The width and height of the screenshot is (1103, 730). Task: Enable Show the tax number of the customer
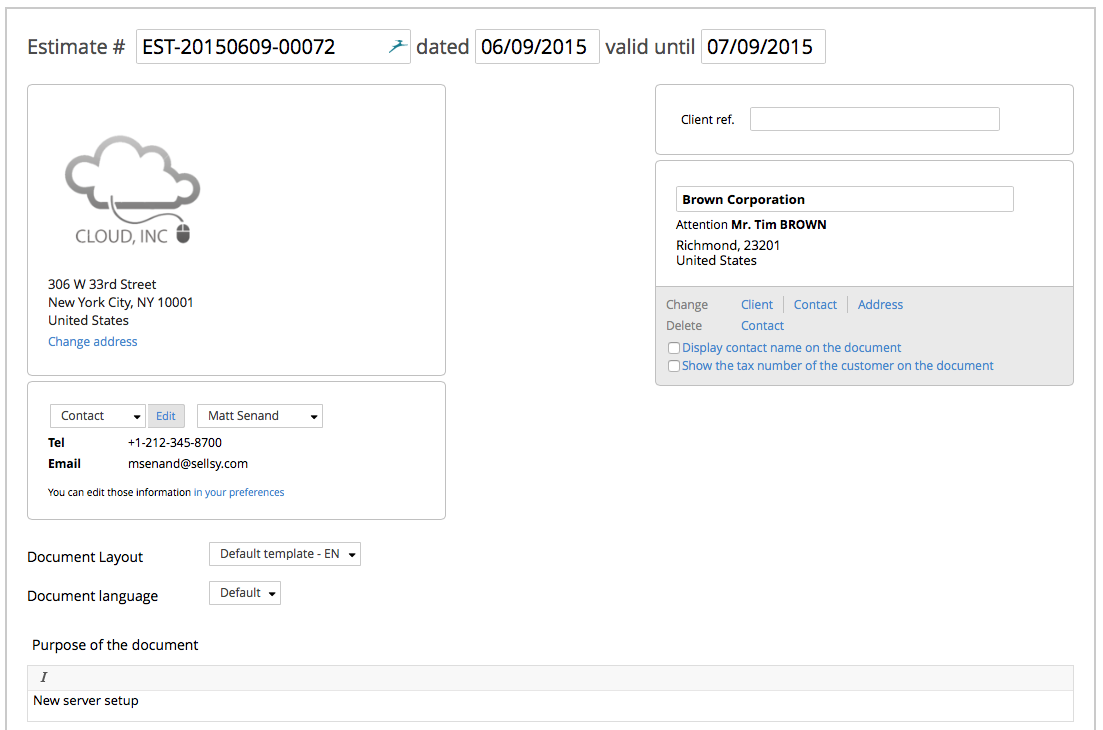pos(674,366)
